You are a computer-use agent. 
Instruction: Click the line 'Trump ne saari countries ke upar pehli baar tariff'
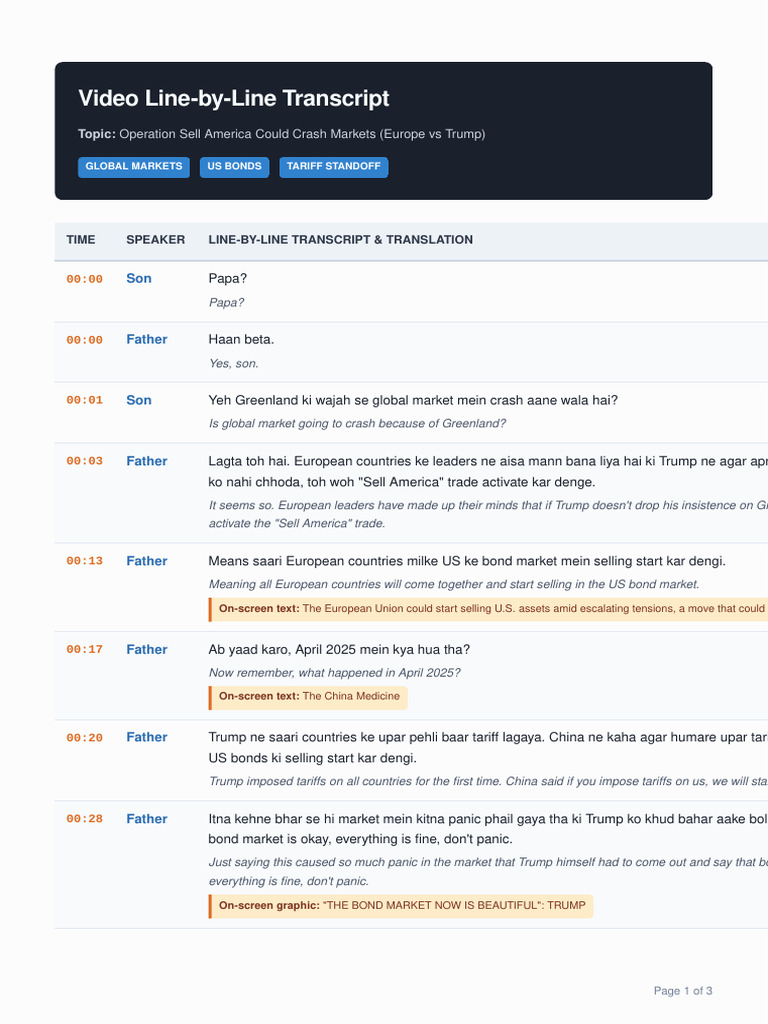488,748
